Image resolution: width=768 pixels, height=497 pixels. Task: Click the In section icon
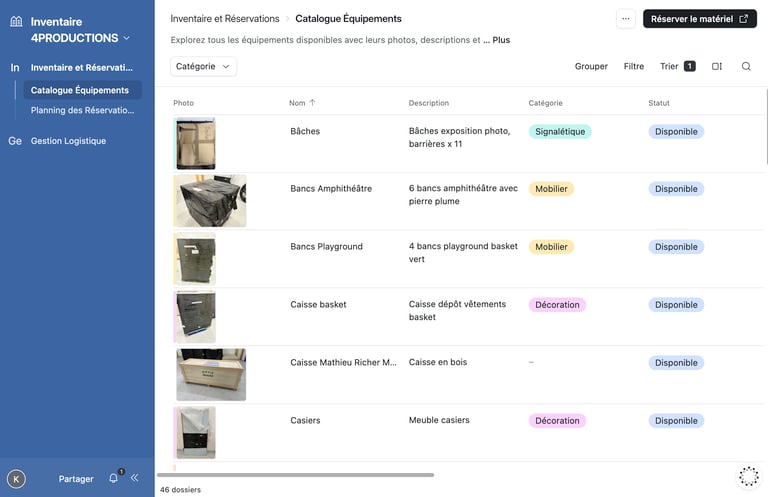[15, 68]
